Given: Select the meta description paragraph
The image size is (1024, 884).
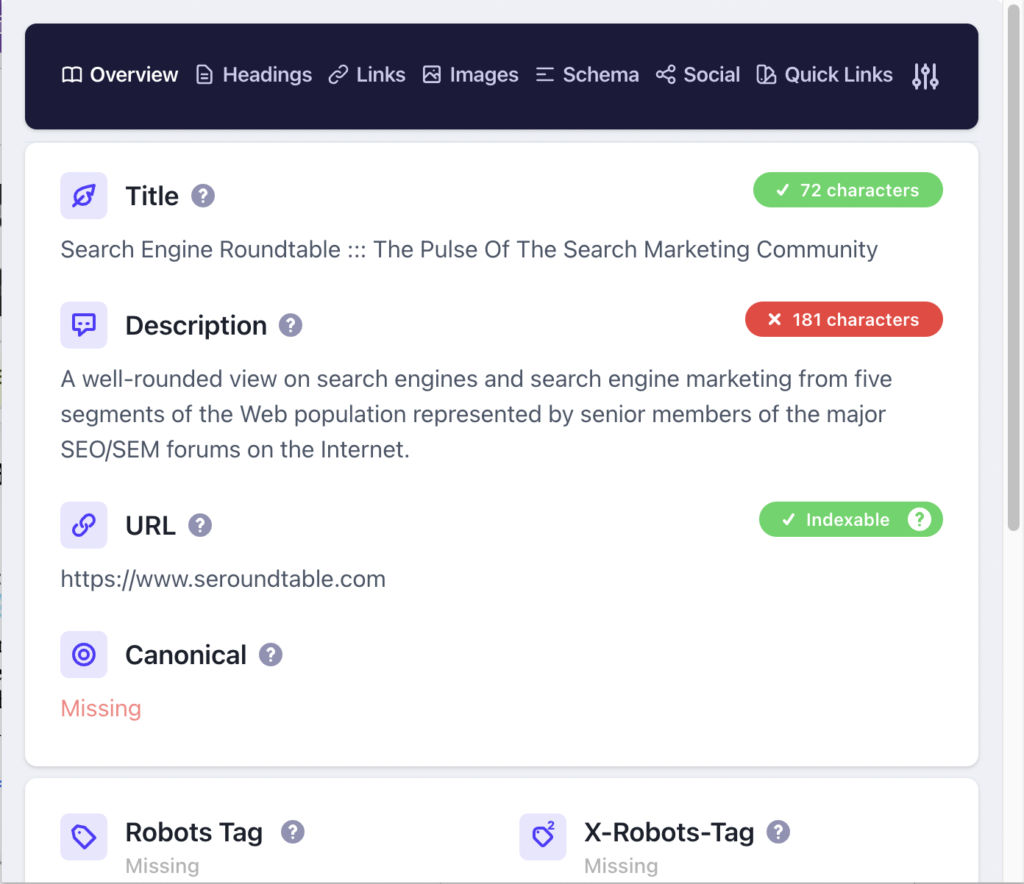Looking at the screenshot, I should click(476, 414).
